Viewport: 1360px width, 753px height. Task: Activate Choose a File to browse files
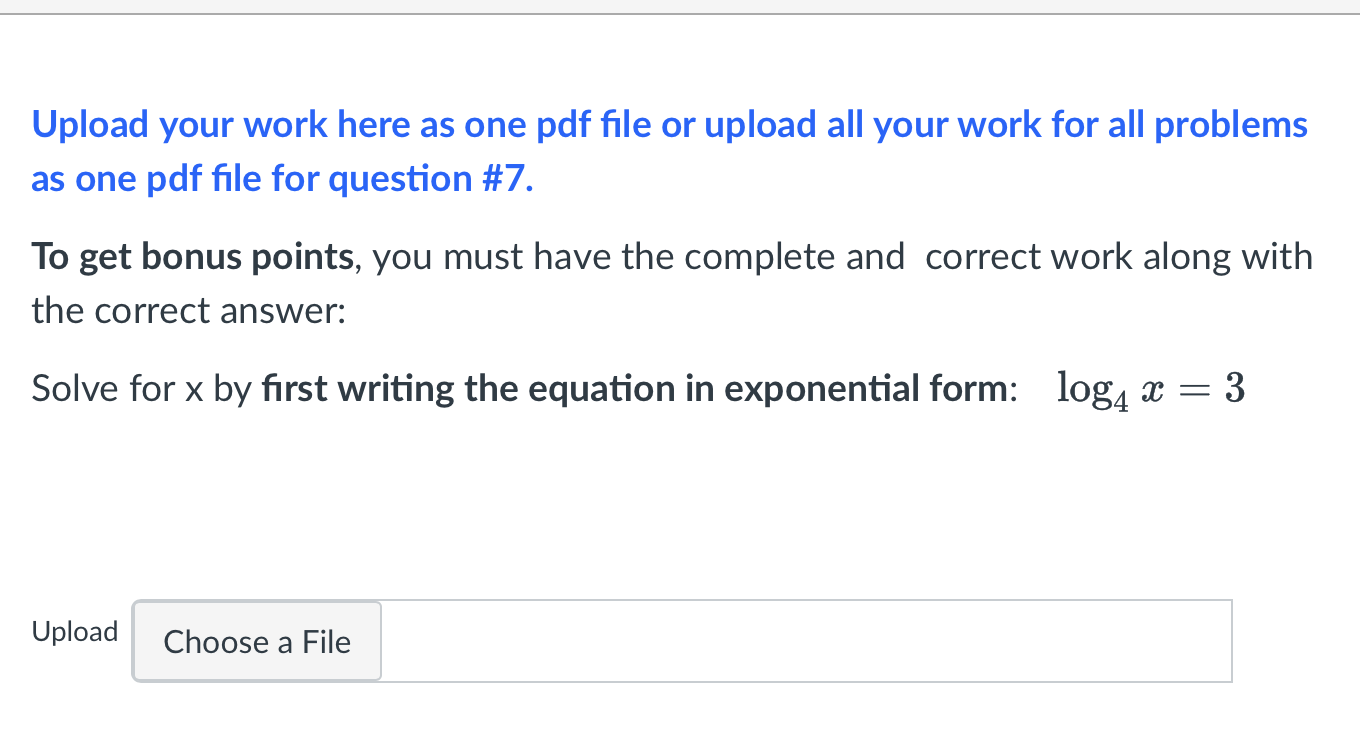pyautogui.click(x=256, y=641)
